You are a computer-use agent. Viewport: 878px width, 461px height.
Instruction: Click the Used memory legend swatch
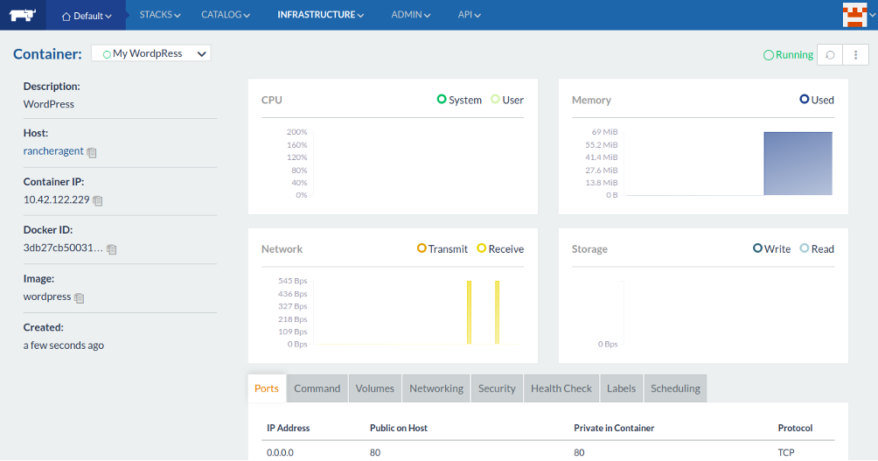tap(804, 100)
